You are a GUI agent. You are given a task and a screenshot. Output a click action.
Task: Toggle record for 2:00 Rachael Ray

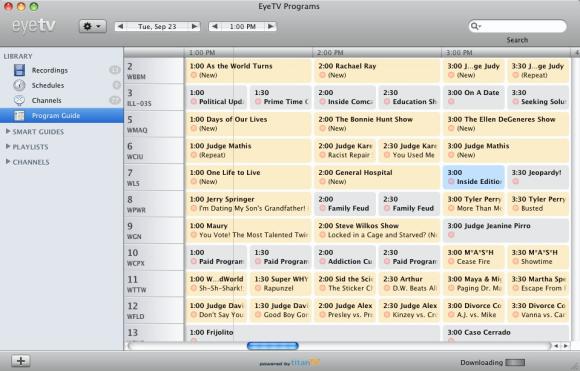[323, 75]
